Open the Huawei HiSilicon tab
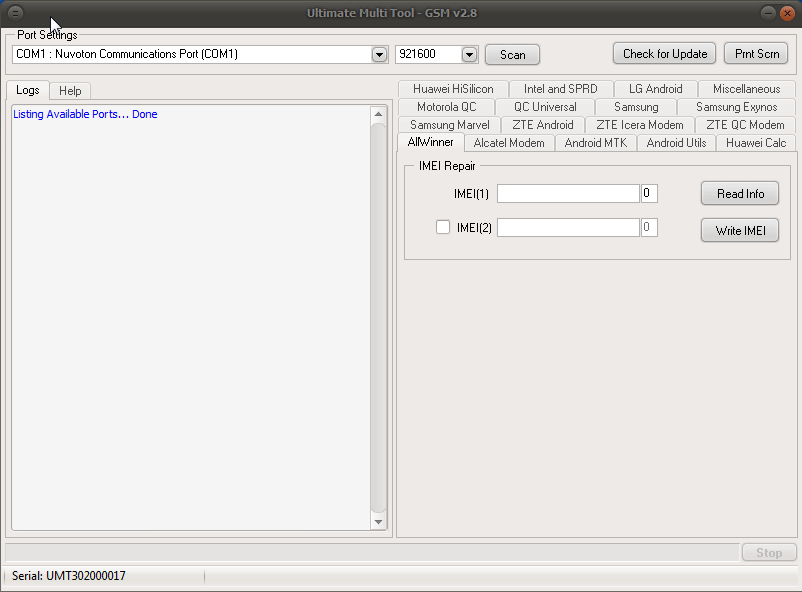 click(x=453, y=89)
